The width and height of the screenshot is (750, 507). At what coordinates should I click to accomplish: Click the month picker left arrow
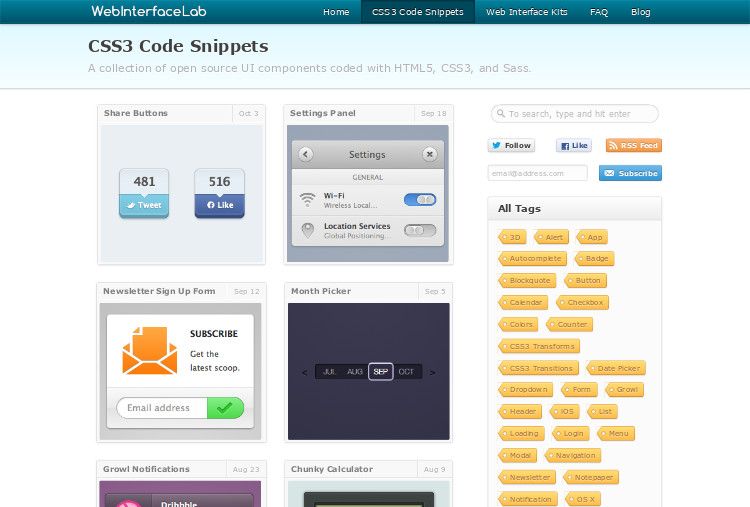click(x=304, y=372)
